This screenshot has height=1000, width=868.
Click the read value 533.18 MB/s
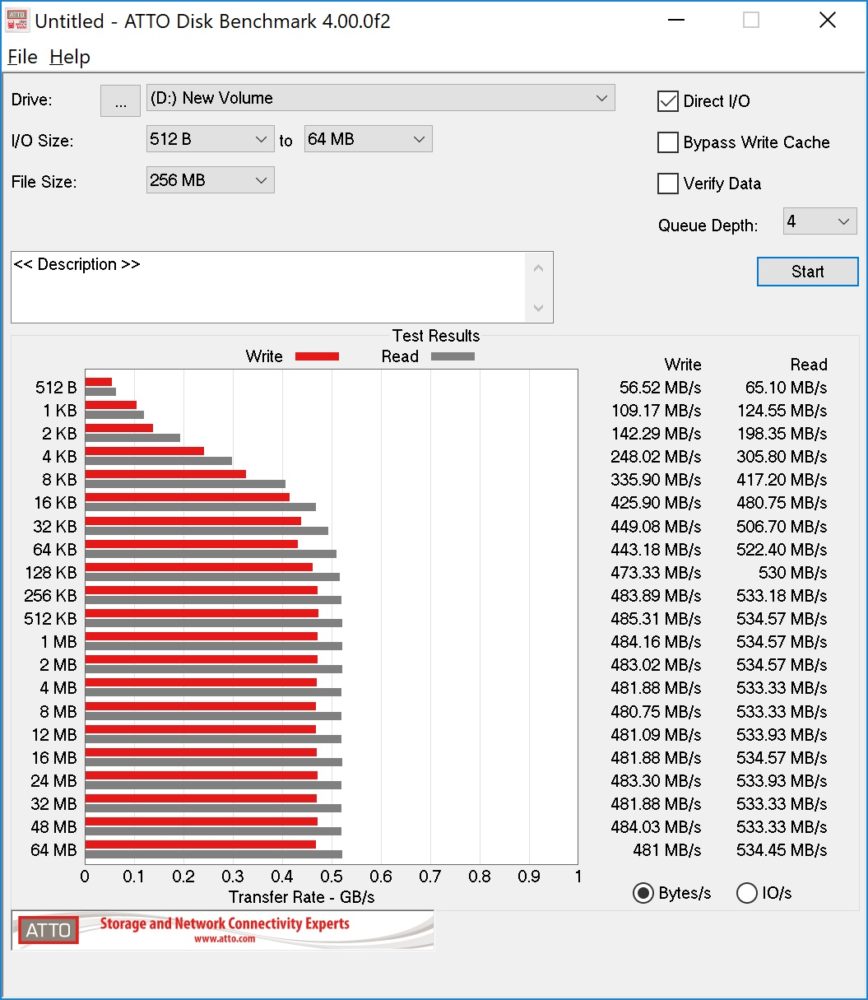click(782, 596)
